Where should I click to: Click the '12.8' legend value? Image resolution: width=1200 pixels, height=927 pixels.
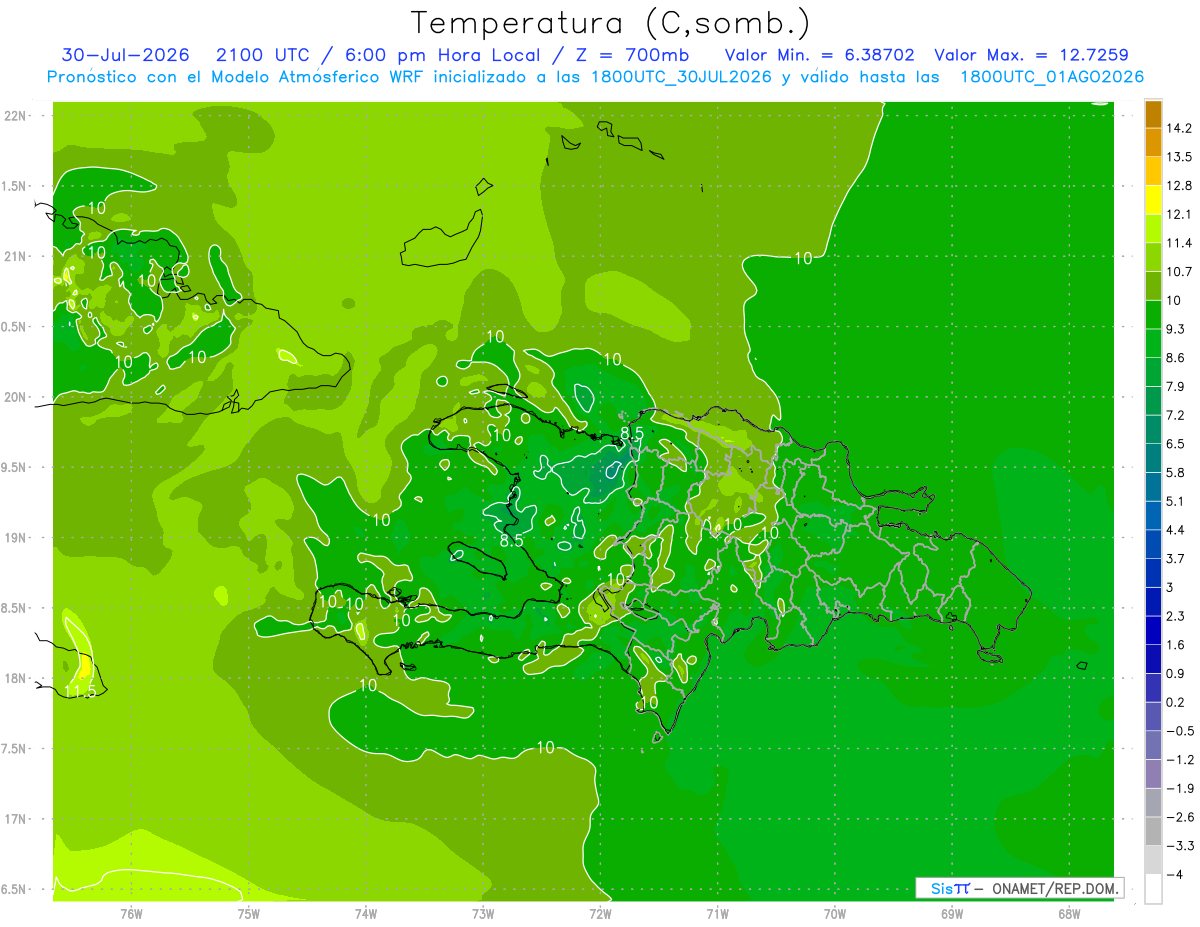tap(1178, 186)
